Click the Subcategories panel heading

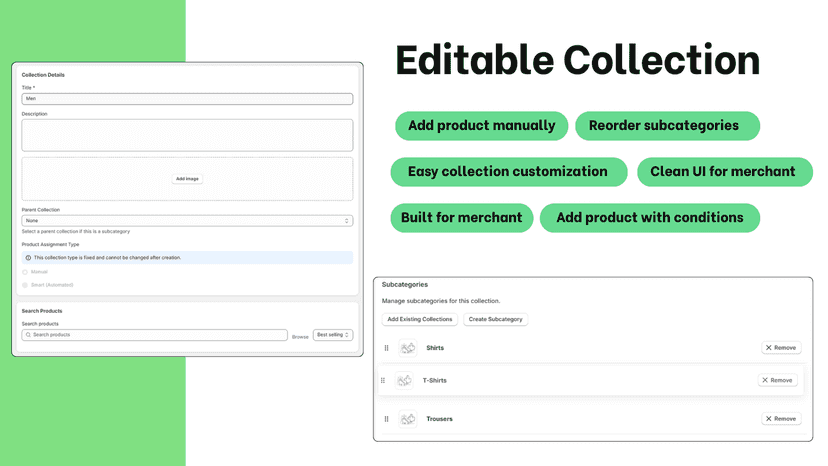(x=404, y=285)
